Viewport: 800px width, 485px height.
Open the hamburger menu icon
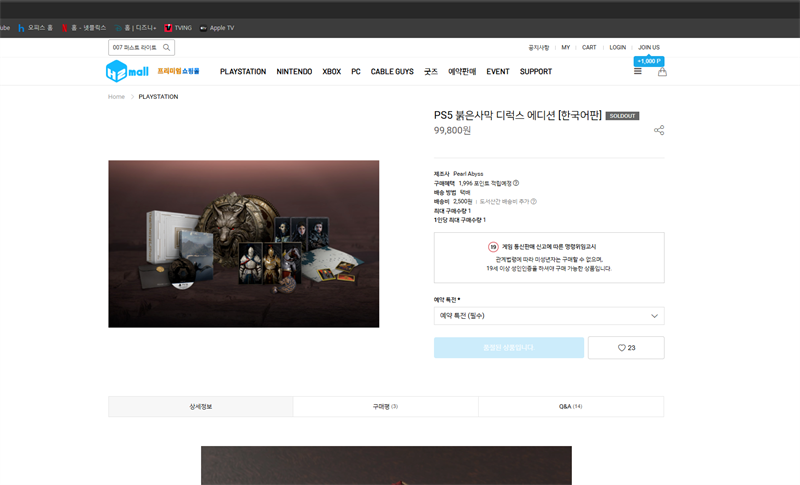pos(638,72)
